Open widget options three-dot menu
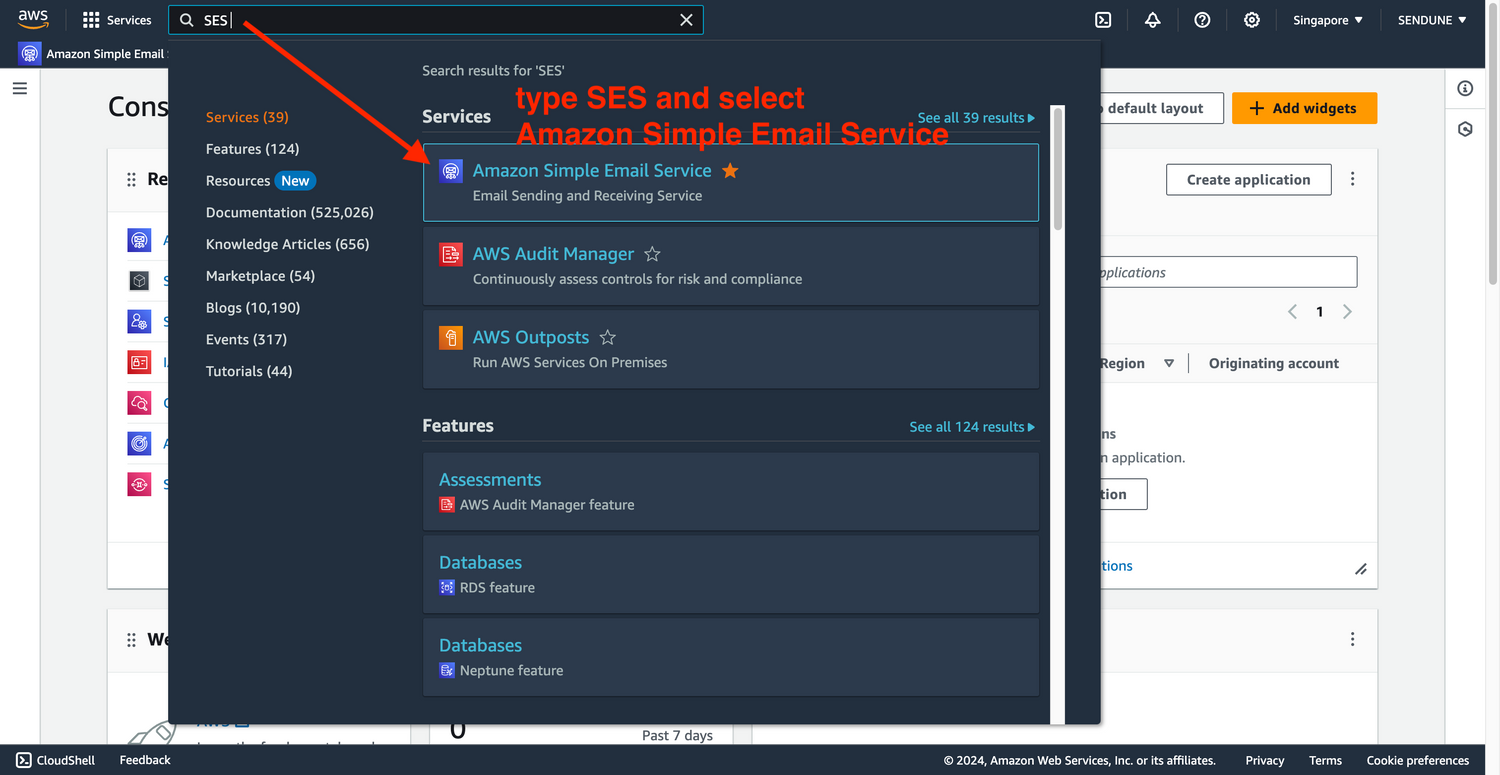 (1352, 179)
